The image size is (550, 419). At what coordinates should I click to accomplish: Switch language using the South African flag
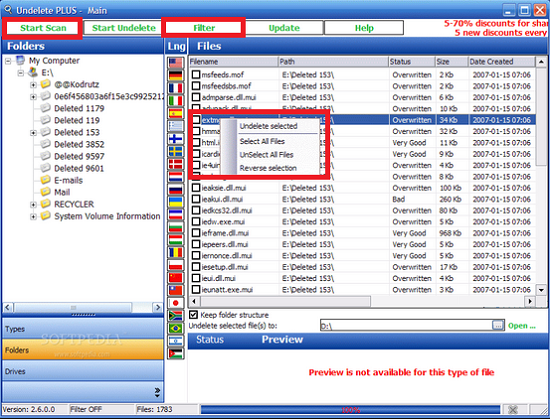click(x=175, y=316)
